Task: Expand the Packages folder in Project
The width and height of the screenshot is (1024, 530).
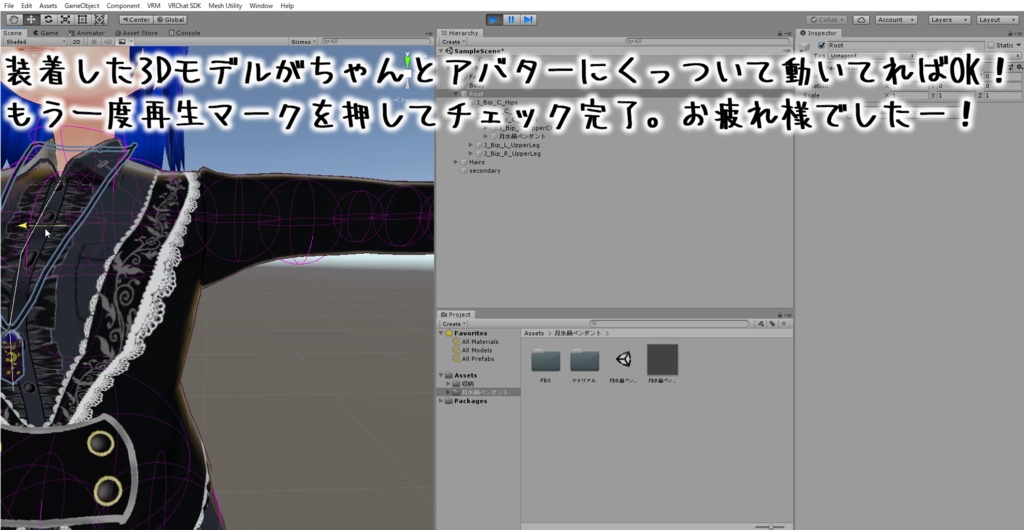Action: tap(441, 401)
